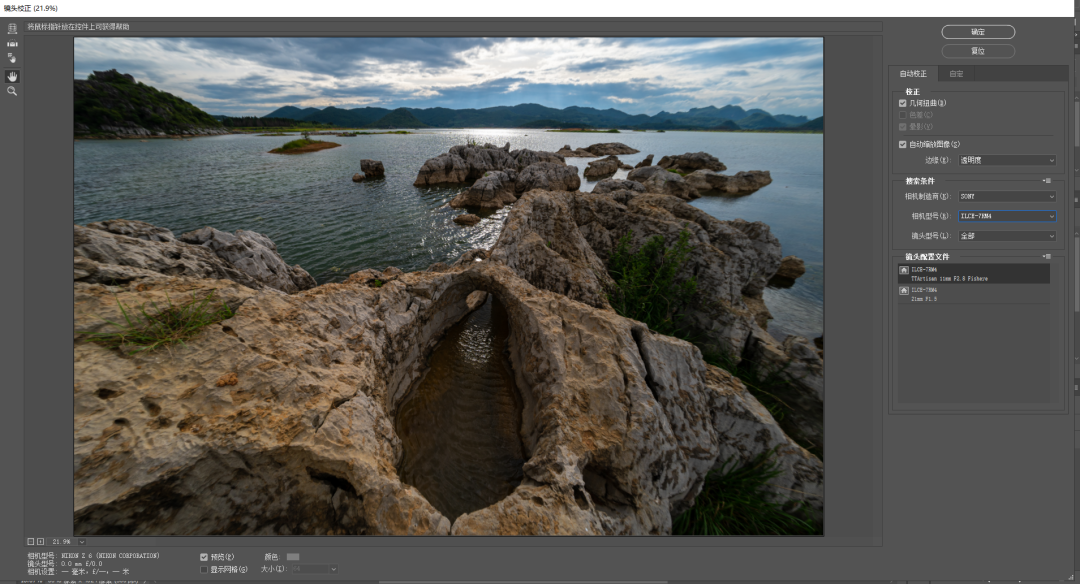Click the 21.9% zoom level field
The height and width of the screenshot is (584, 1080).
click(x=61, y=541)
